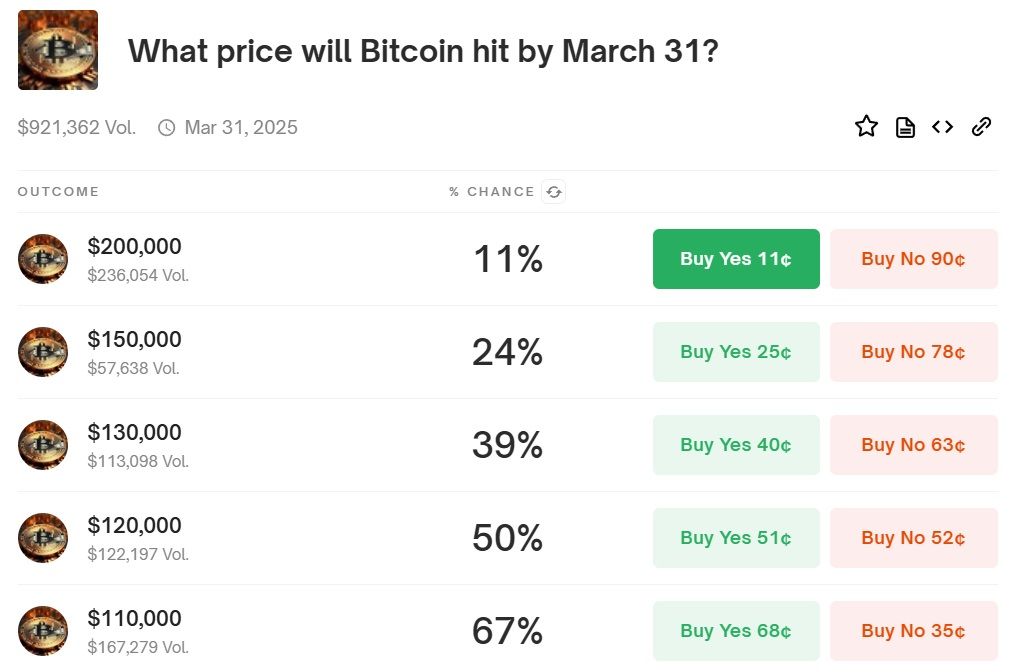
Task: Click the Bitcoin market header image
Action: (58, 50)
